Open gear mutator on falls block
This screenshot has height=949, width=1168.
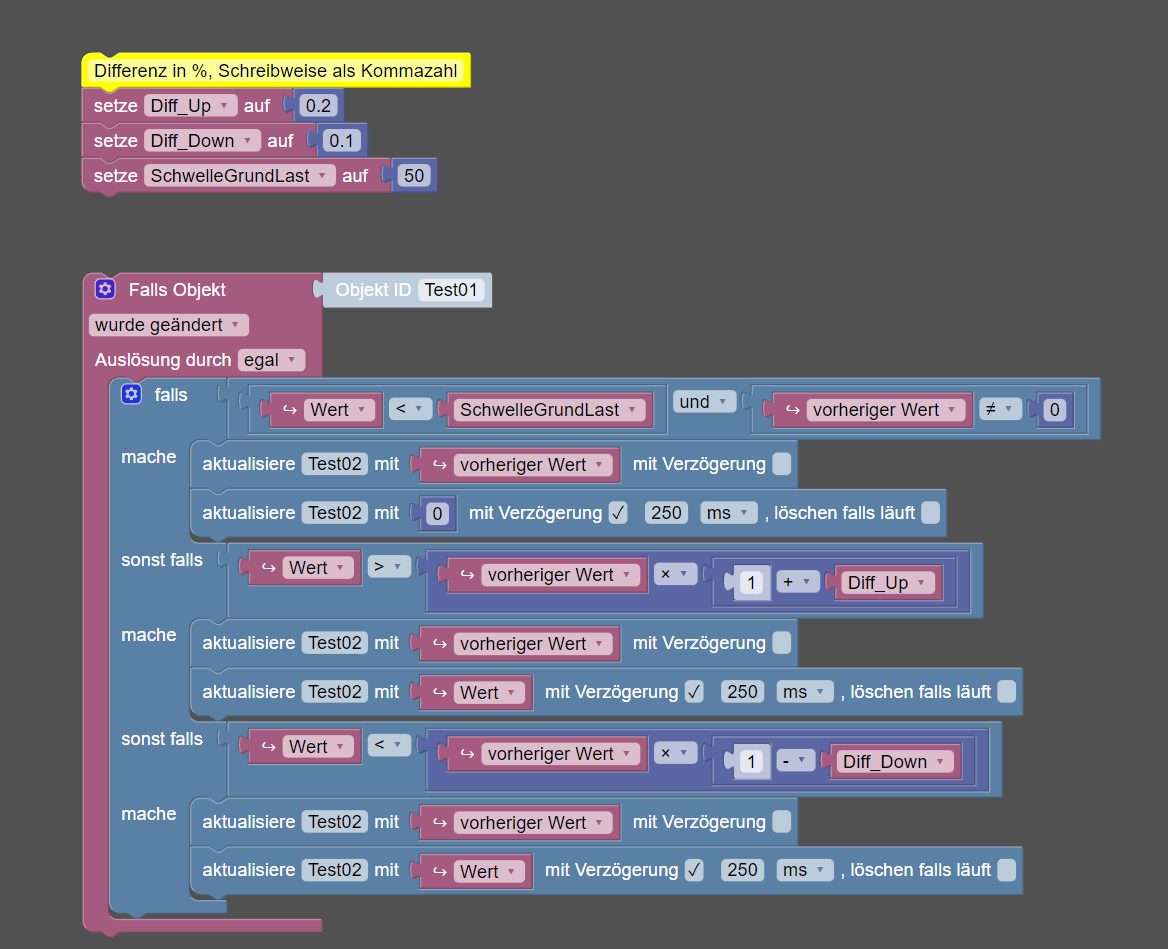[131, 394]
